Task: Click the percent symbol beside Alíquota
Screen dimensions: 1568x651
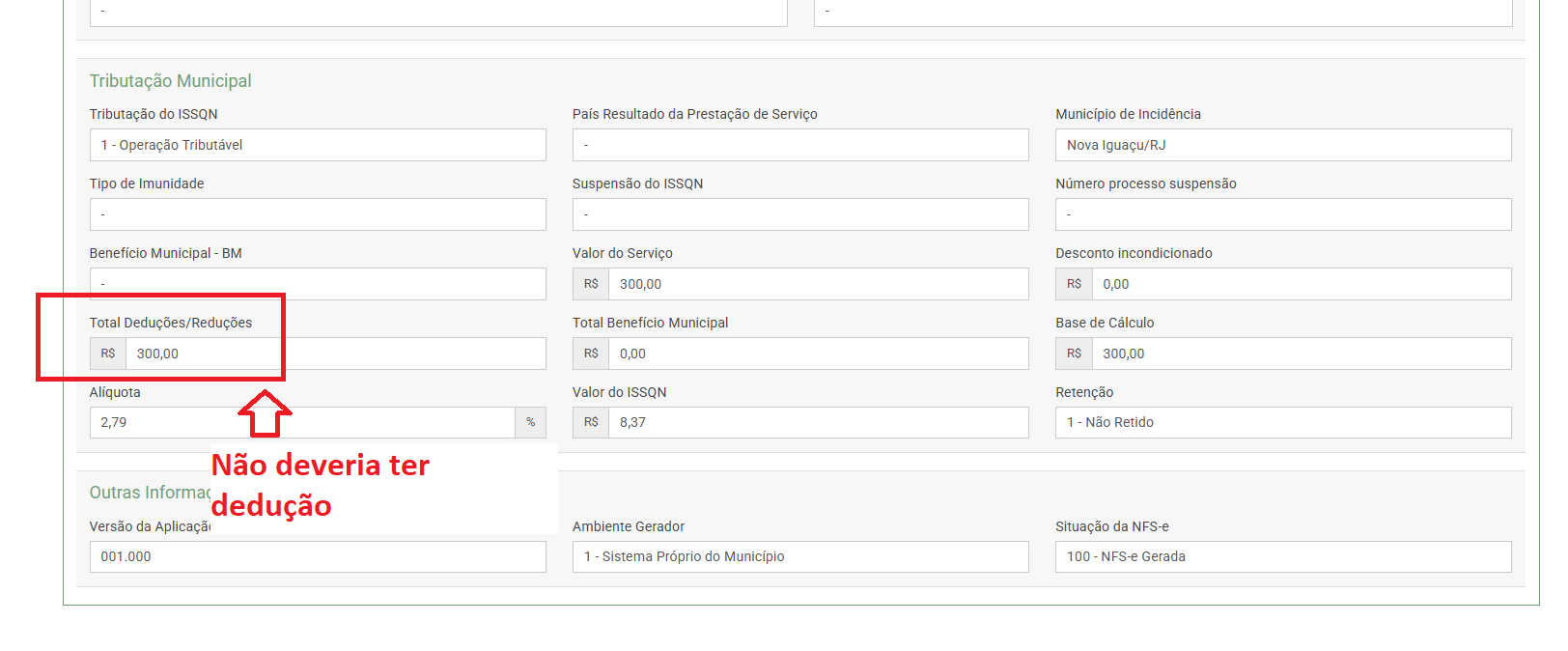Action: click(530, 422)
